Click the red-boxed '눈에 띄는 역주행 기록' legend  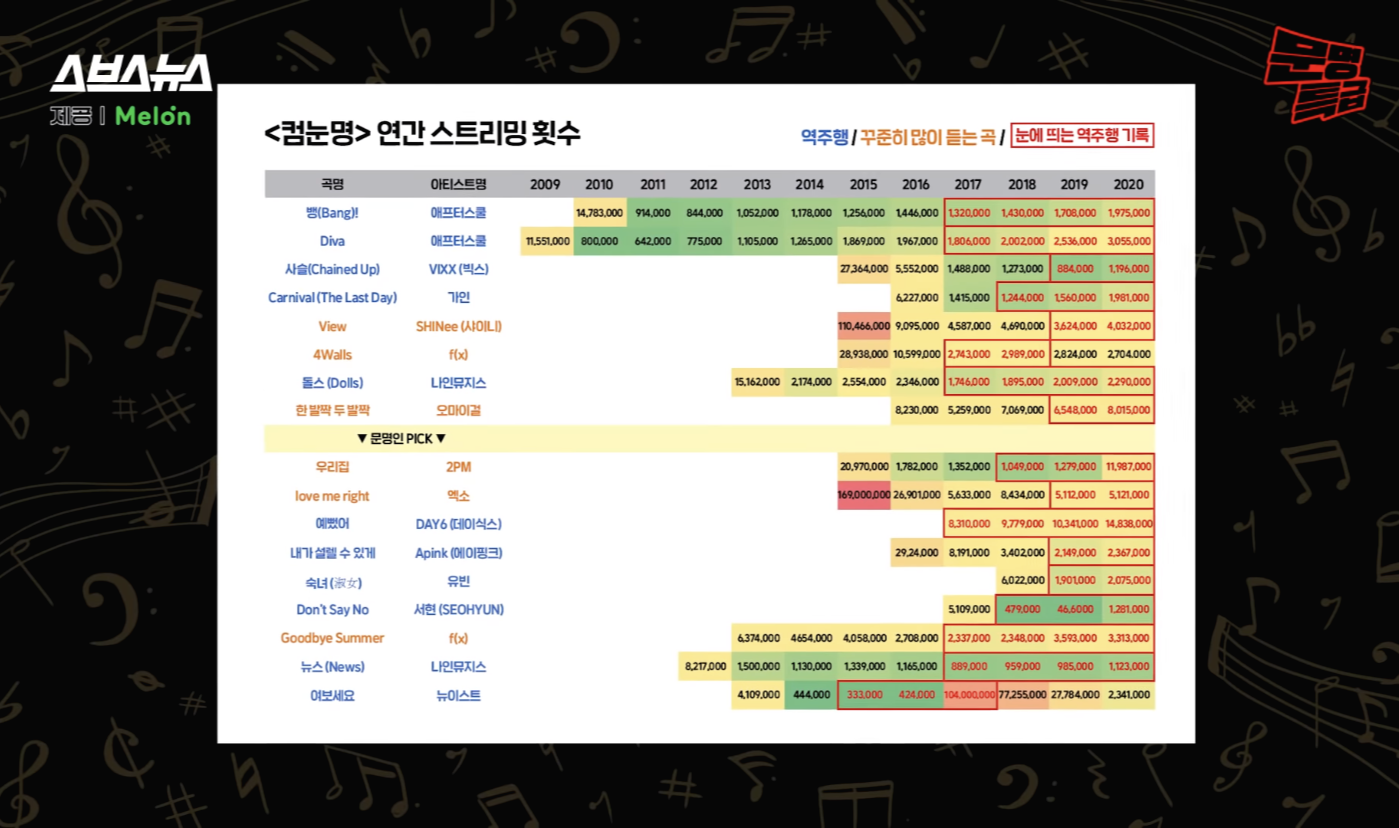(1082, 135)
